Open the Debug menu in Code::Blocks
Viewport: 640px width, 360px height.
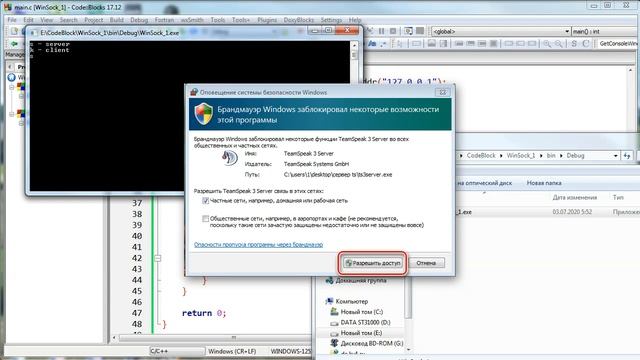point(139,20)
